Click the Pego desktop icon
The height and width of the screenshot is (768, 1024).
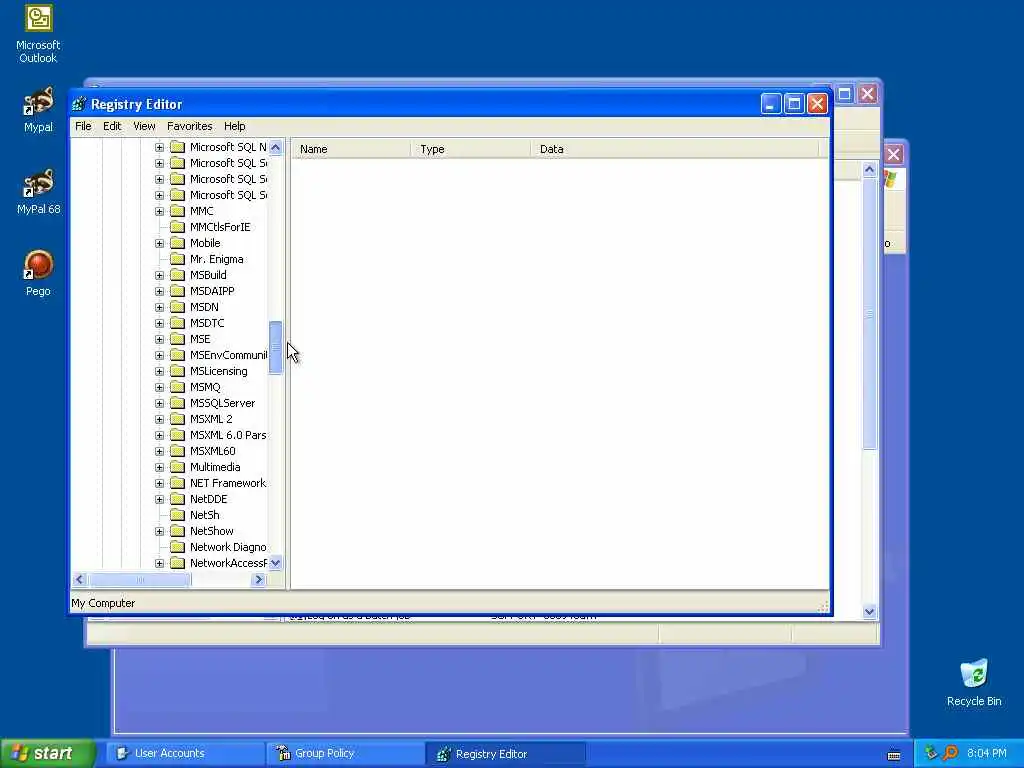click(x=38, y=272)
